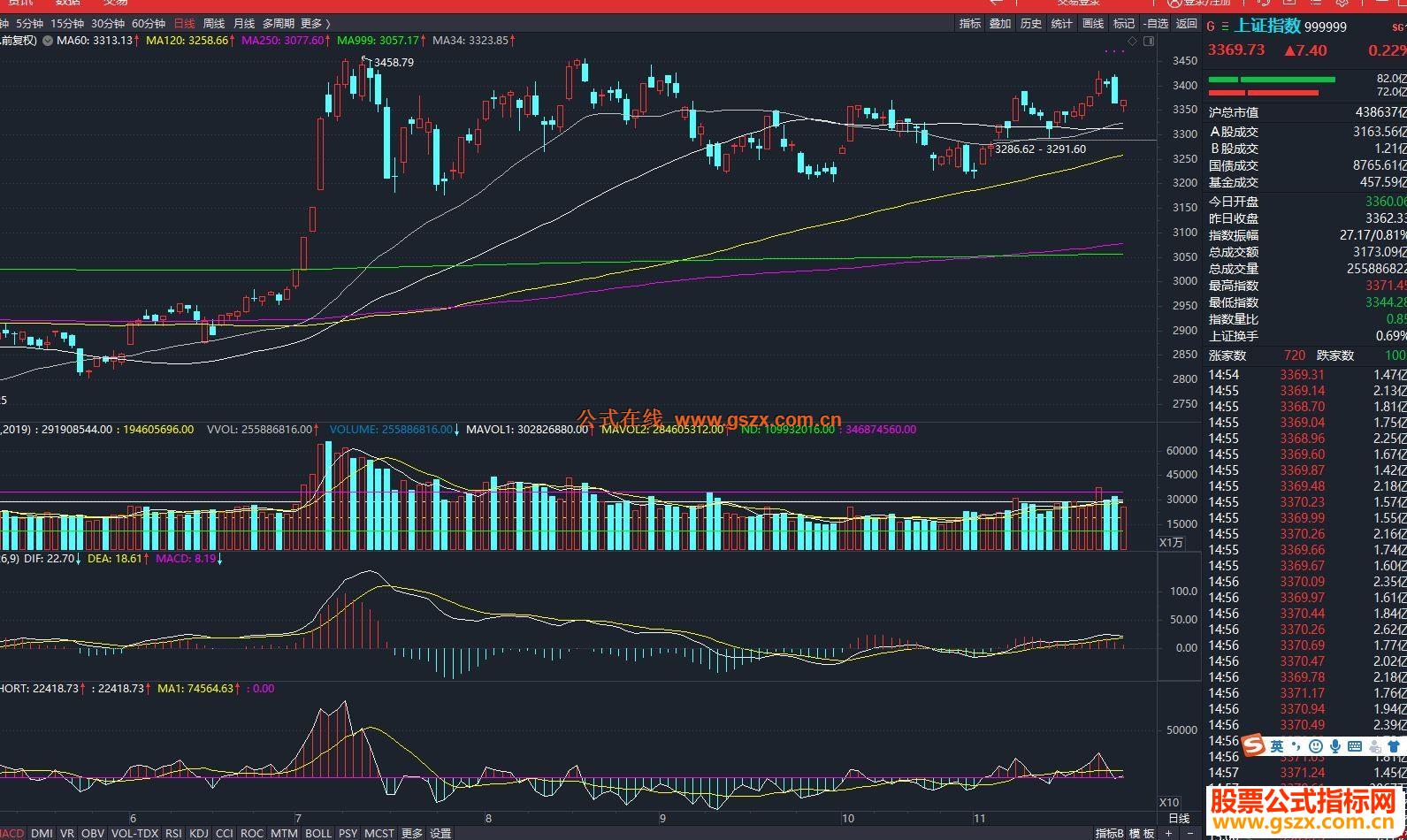Expand the 更多 indicators list at bottom
The image size is (1407, 840).
(412, 833)
